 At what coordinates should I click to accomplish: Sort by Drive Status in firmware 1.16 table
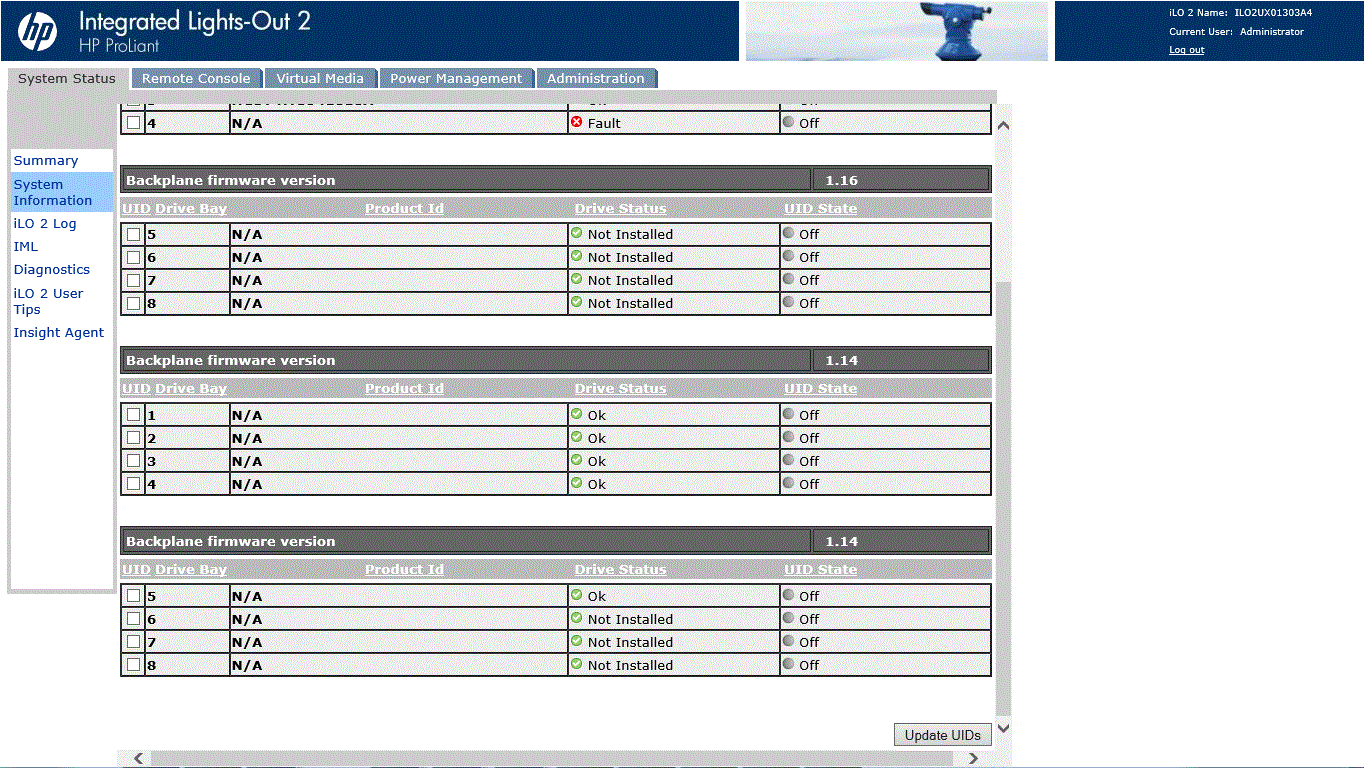point(620,208)
